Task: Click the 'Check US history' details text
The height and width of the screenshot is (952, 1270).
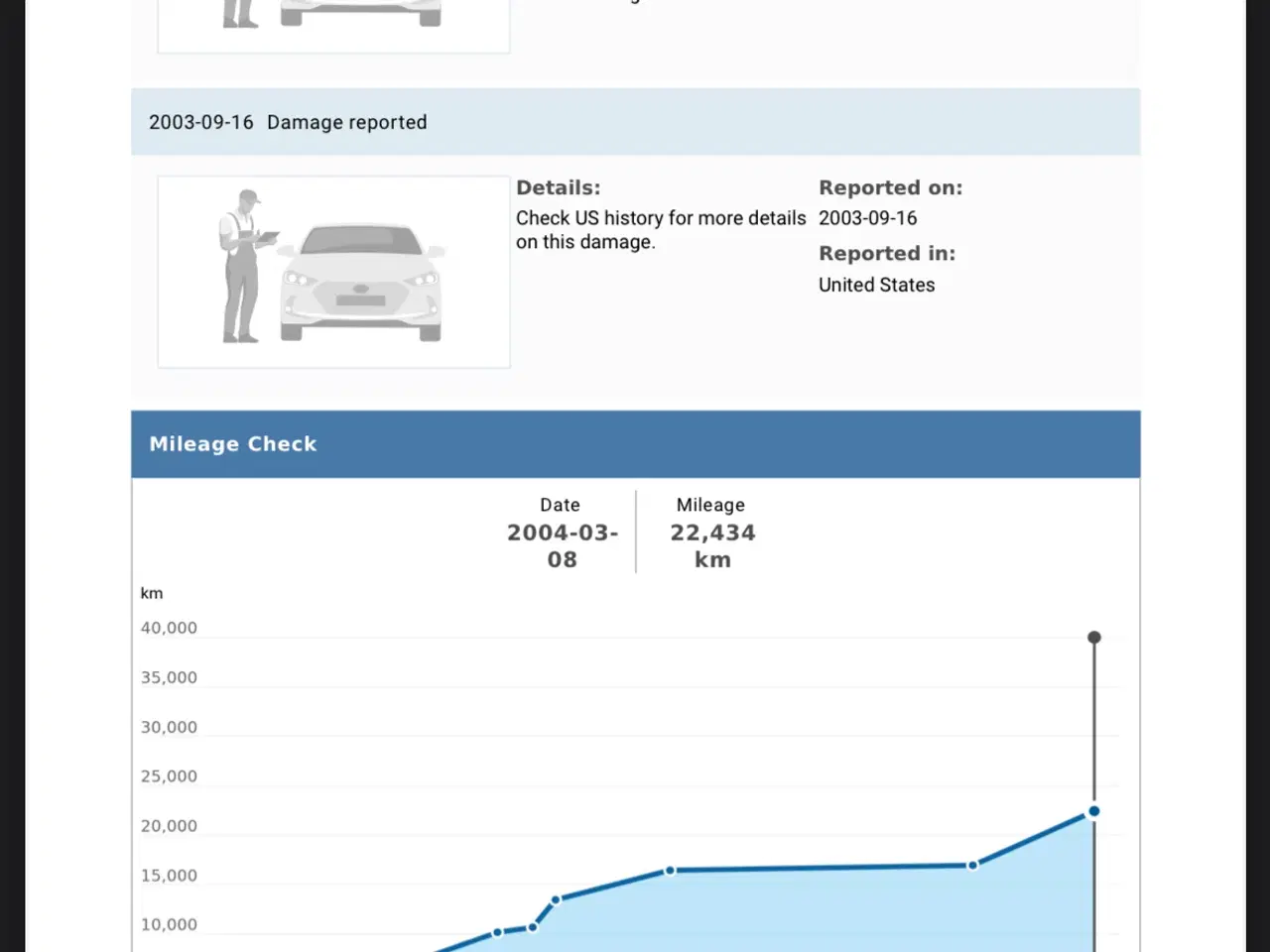Action: point(660,230)
